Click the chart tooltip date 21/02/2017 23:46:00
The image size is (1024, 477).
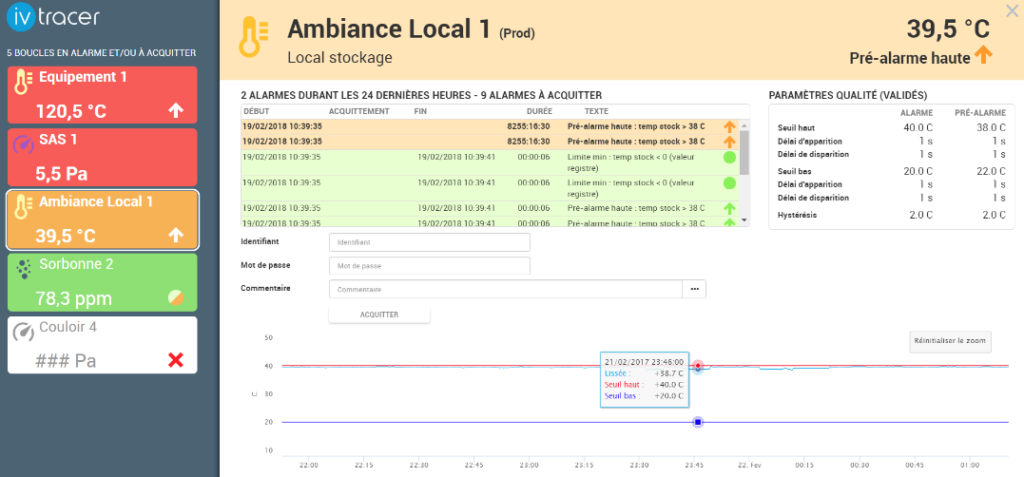[644, 361]
